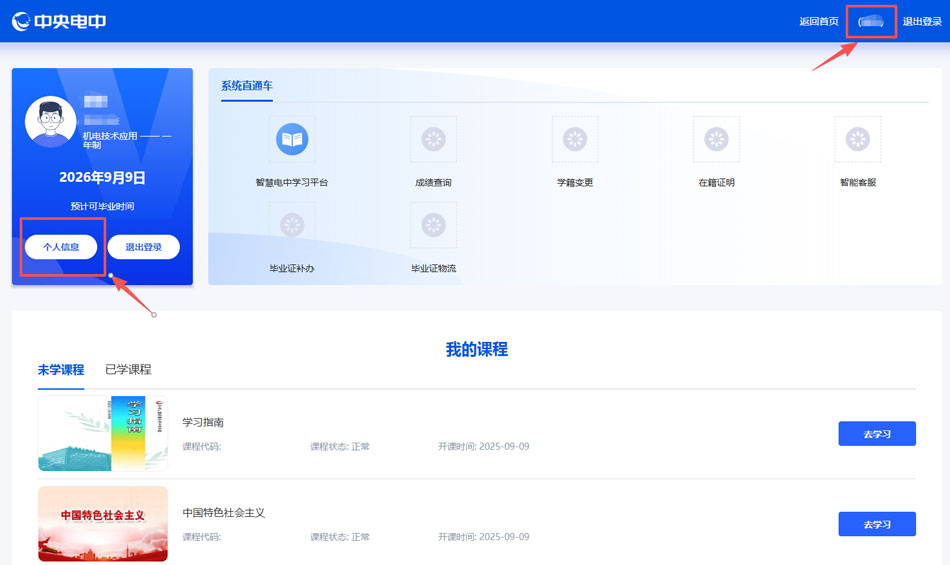Screen dimensions: 950x565
Task: Open the 智慧电中学习平台 book icon
Action: (x=292, y=139)
